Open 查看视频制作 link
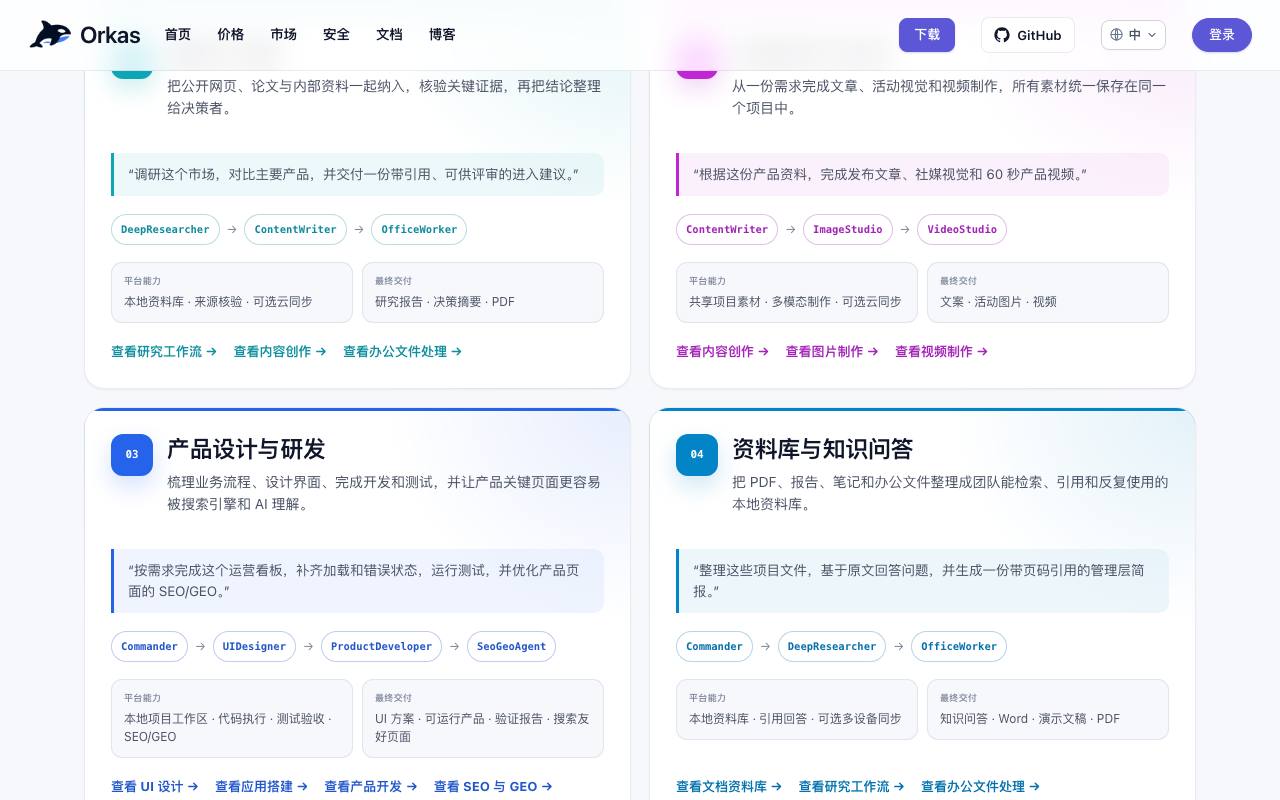This screenshot has width=1280, height=800. [942, 352]
